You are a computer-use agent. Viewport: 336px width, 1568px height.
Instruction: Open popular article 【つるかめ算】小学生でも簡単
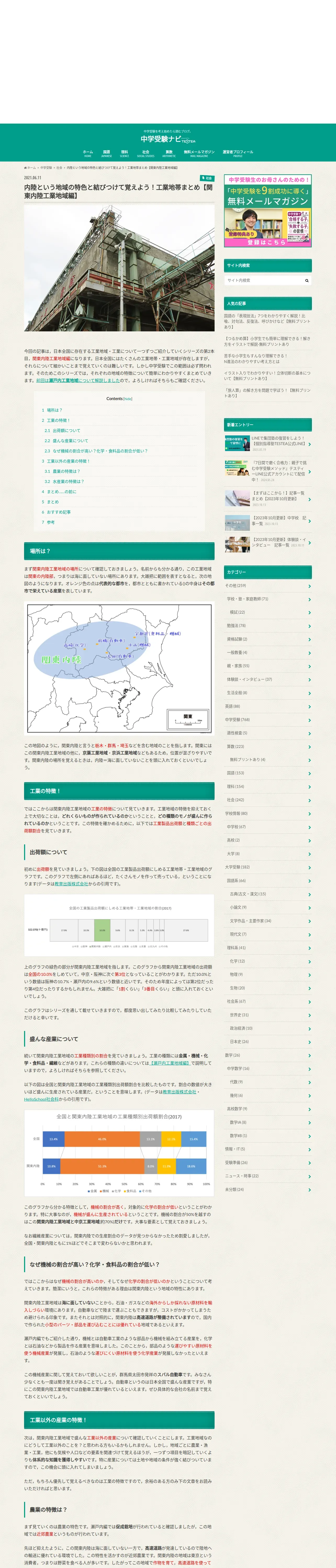click(x=267, y=342)
